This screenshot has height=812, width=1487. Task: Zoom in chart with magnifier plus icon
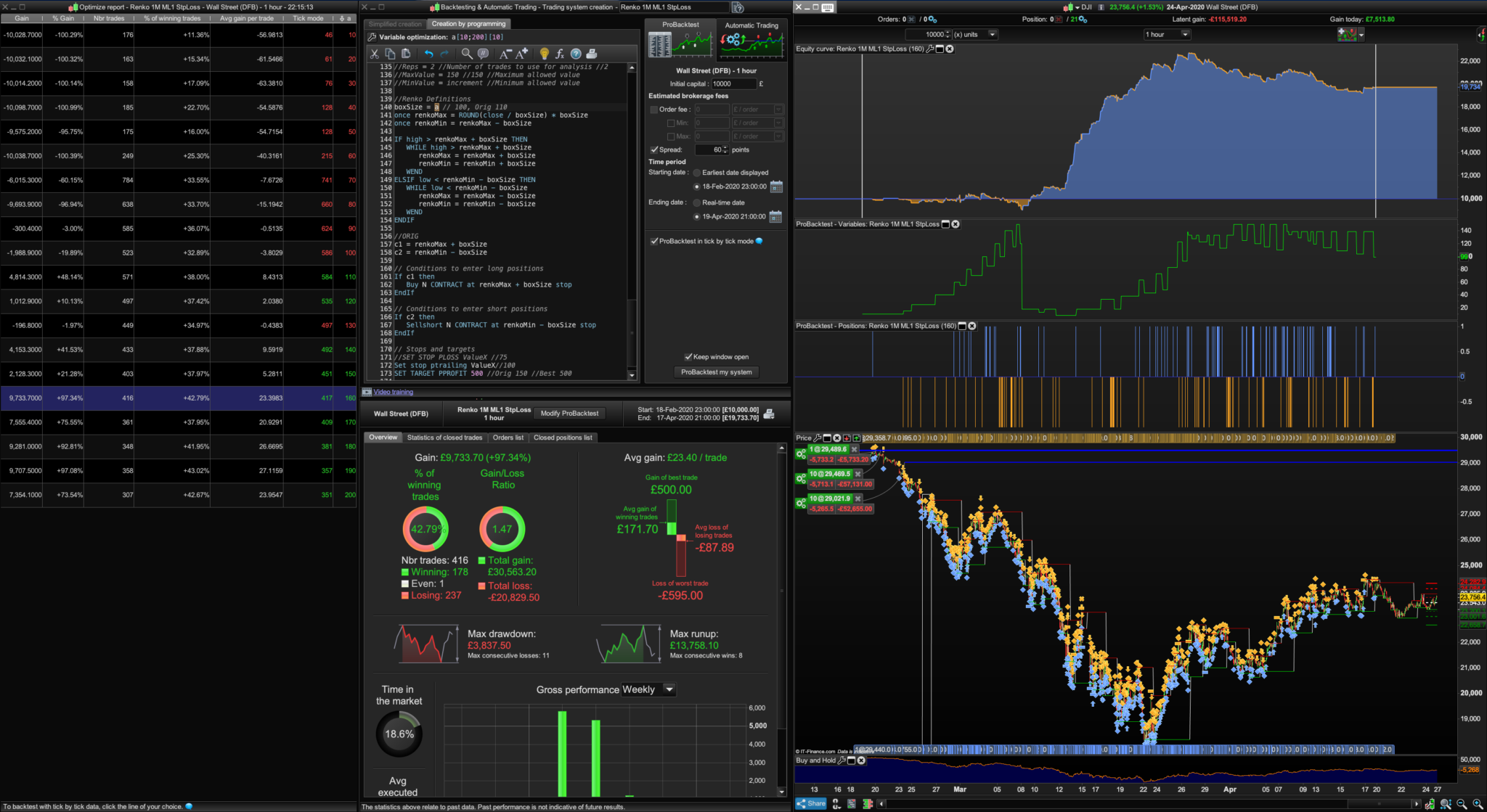click(1478, 804)
